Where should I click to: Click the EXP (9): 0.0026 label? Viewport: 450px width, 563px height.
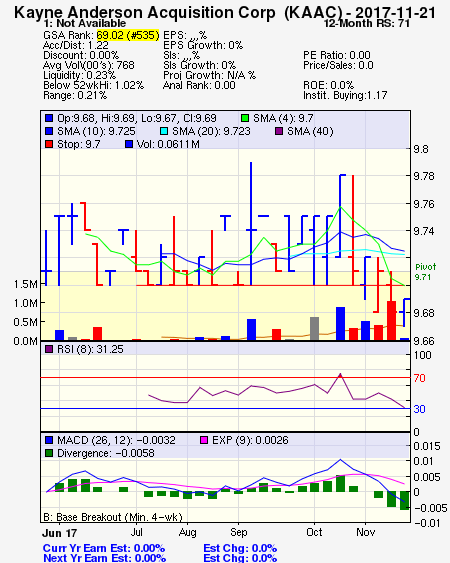[x=250, y=440]
